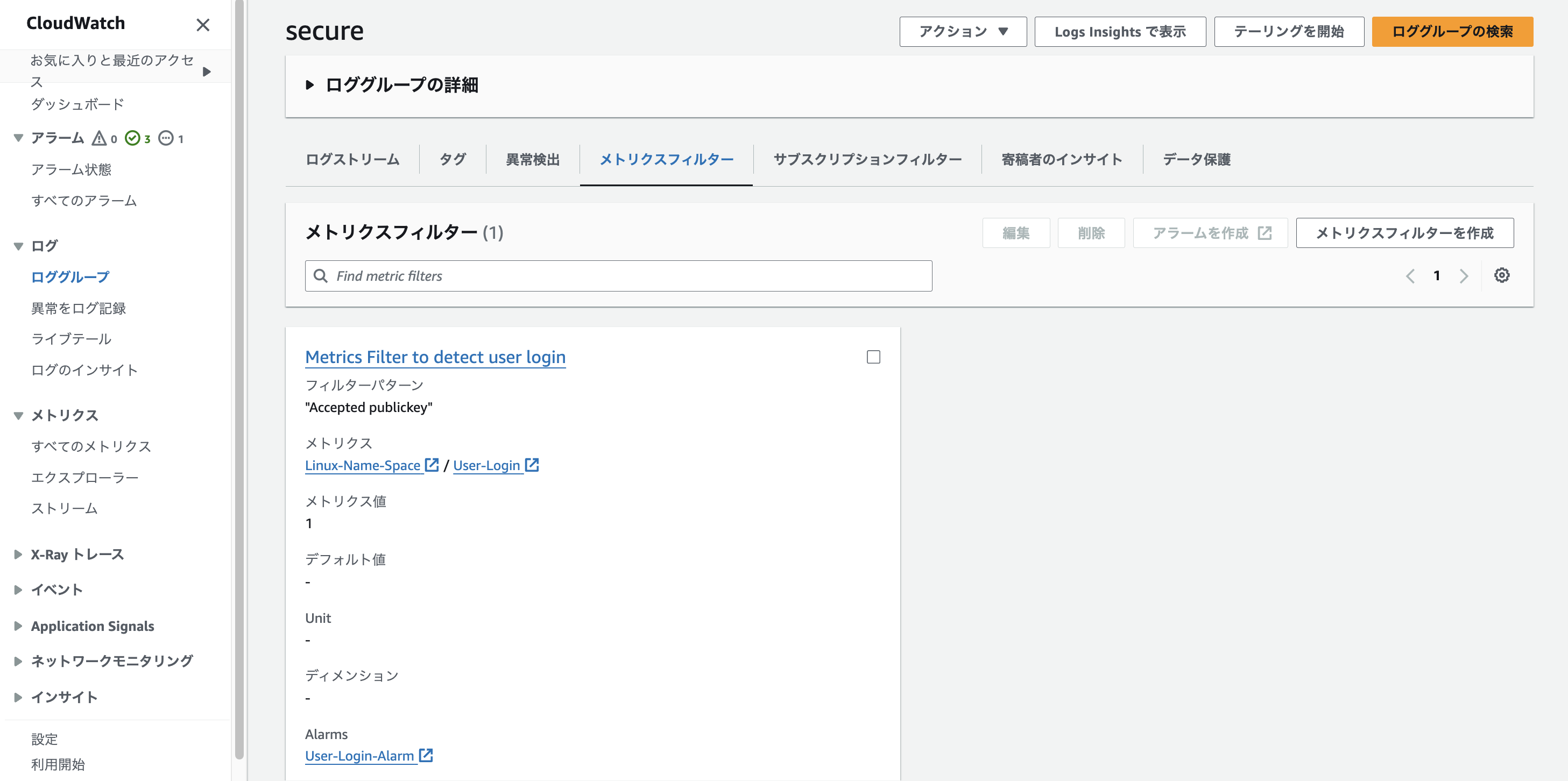Viewport: 1568px width, 781px height.
Task: Open the アクション dropdown menu
Action: [962, 32]
